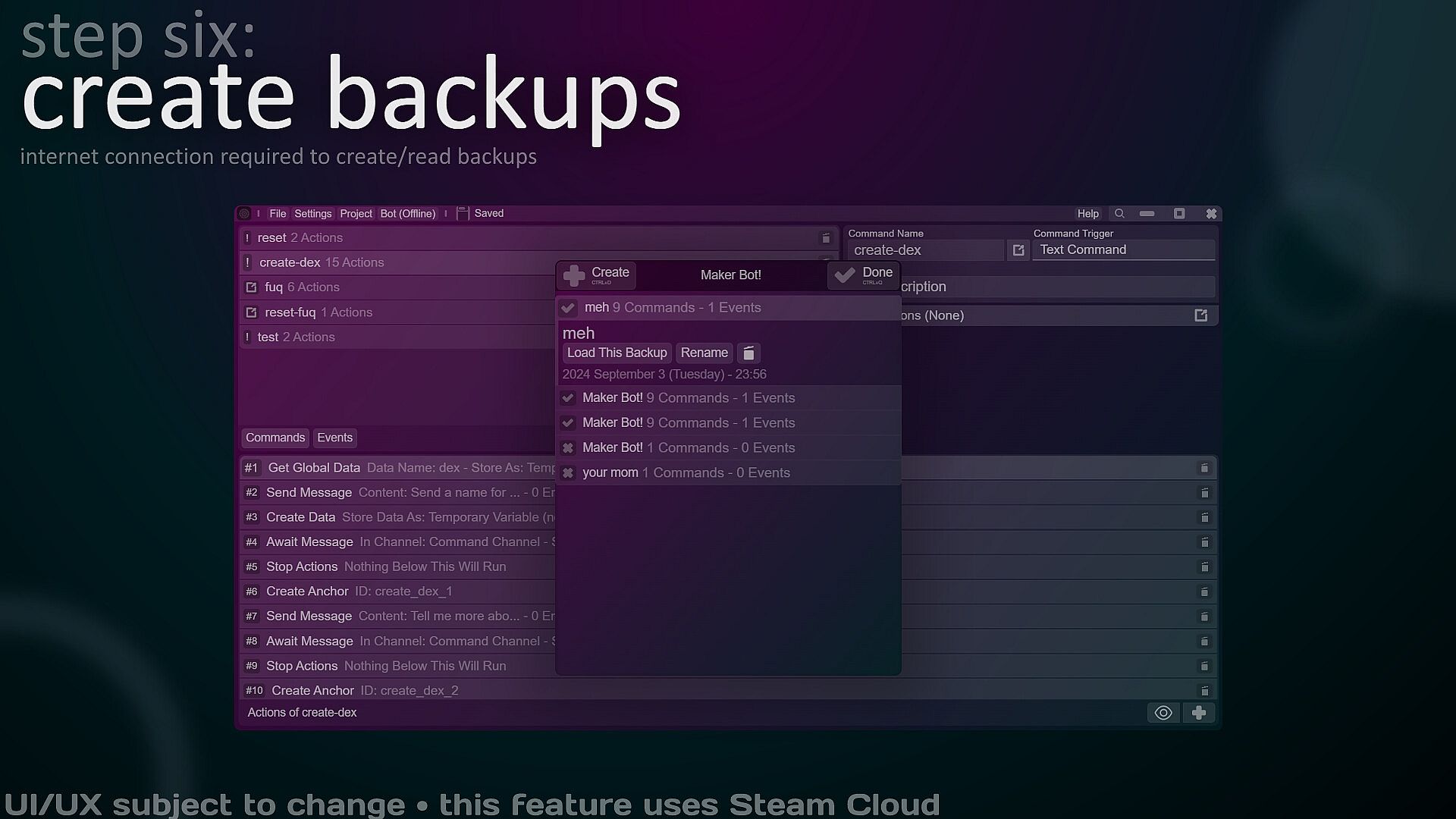
Task: Click the X mark on your mom backup
Action: tap(568, 473)
